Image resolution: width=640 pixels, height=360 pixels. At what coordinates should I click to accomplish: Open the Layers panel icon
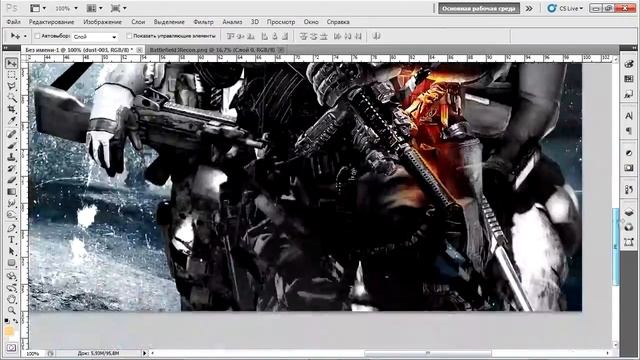[629, 212]
